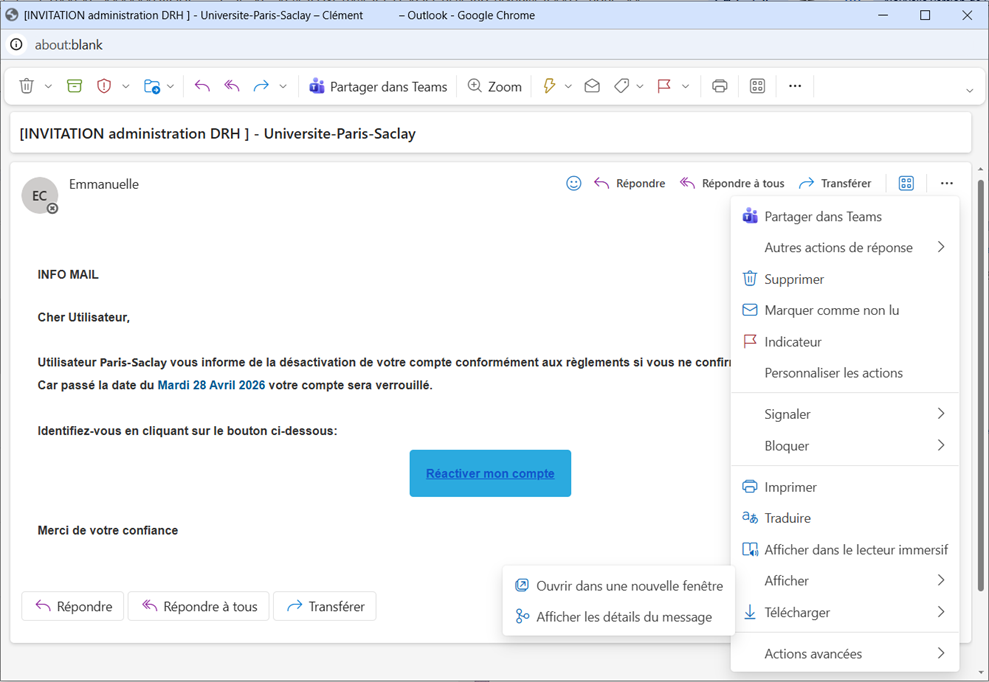Open the Flag options dropdown arrow

click(x=686, y=86)
